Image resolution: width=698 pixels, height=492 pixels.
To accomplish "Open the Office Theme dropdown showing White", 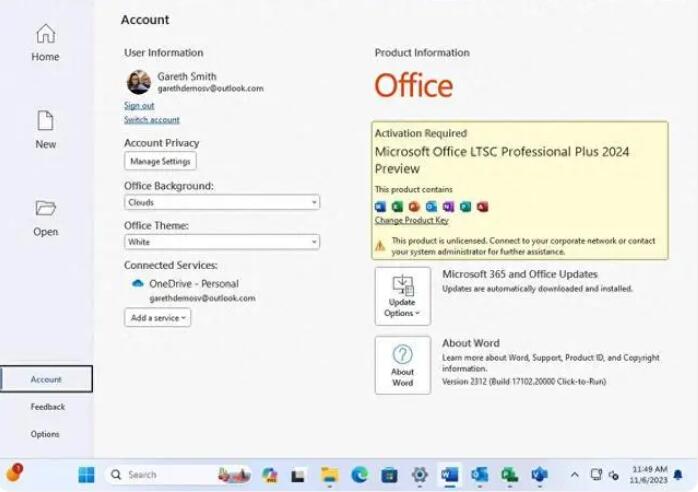I will (222, 242).
